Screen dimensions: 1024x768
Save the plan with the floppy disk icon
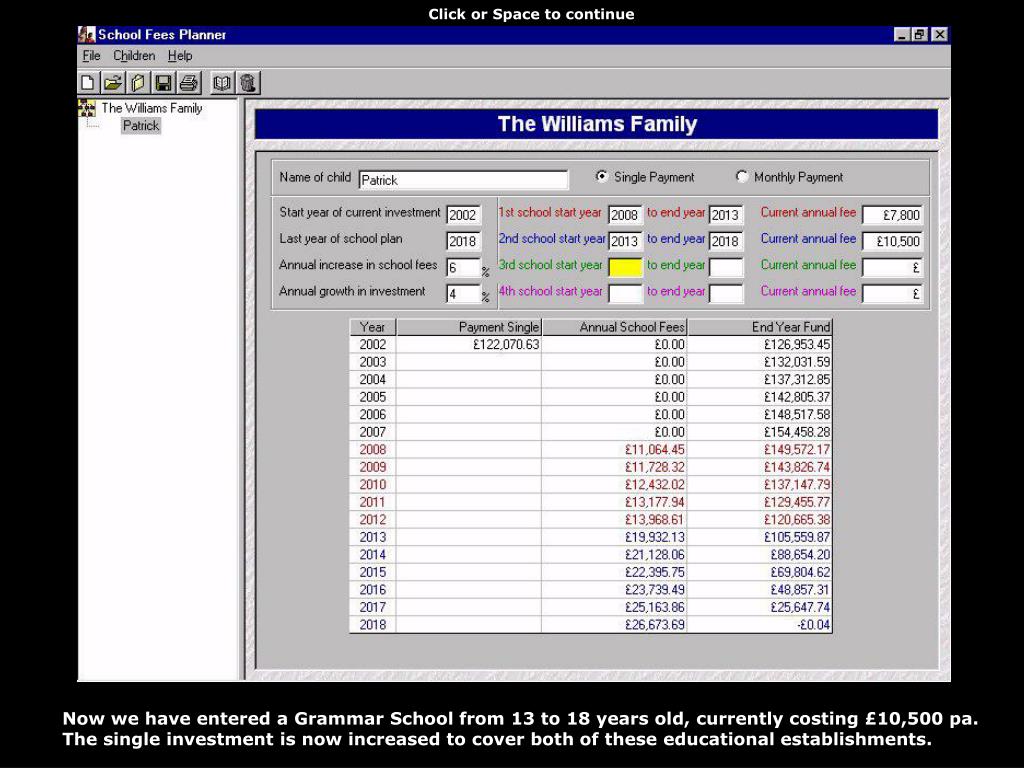point(163,83)
